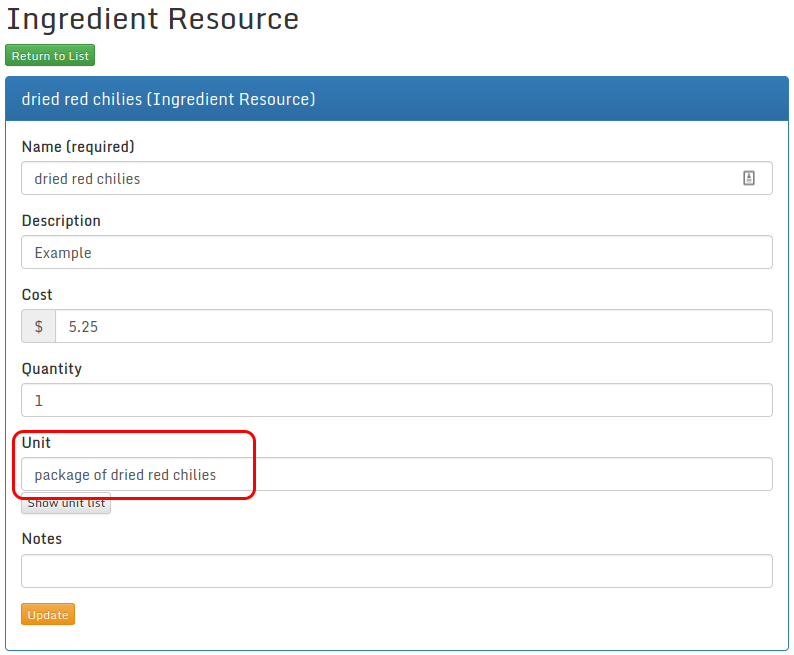The image size is (794, 655).
Task: Click the Description label
Action: click(61, 221)
